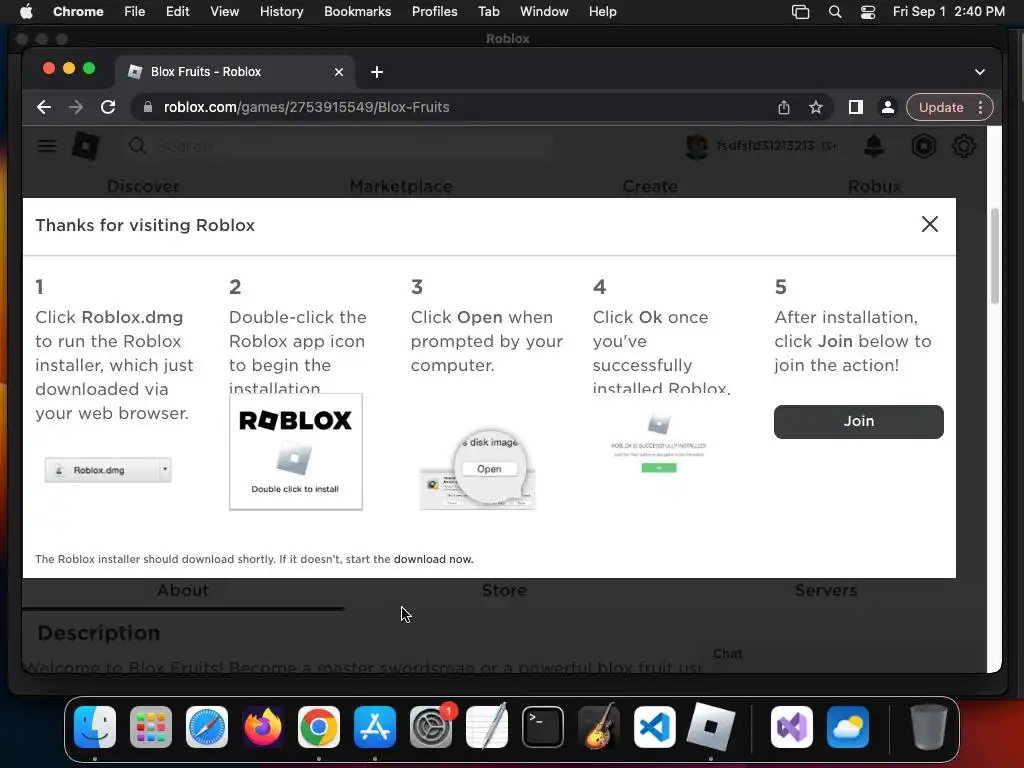Toggle Chrome side panel icon
This screenshot has height=768, width=1024.
point(856,107)
